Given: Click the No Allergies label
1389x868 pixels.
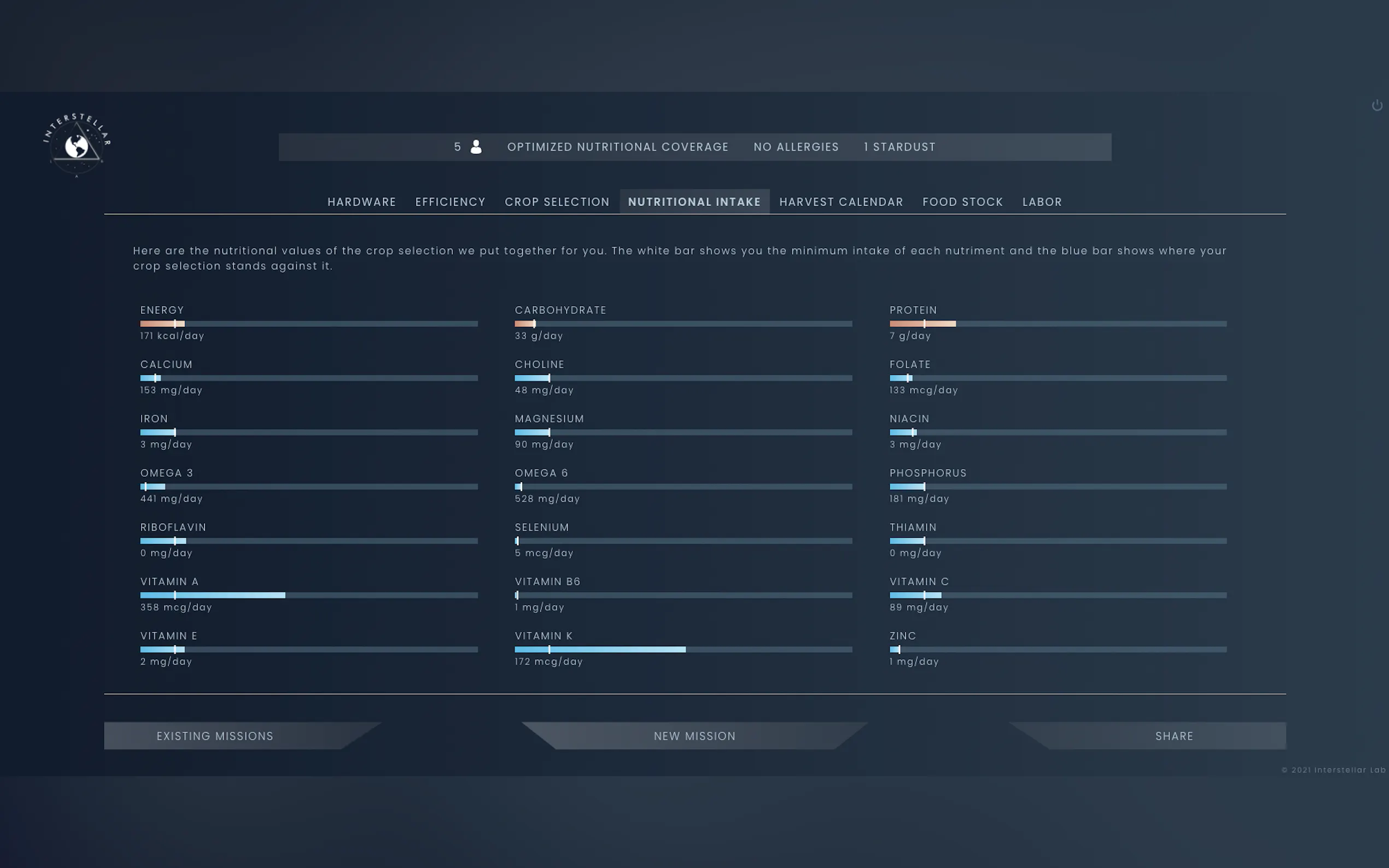Looking at the screenshot, I should click(796, 147).
